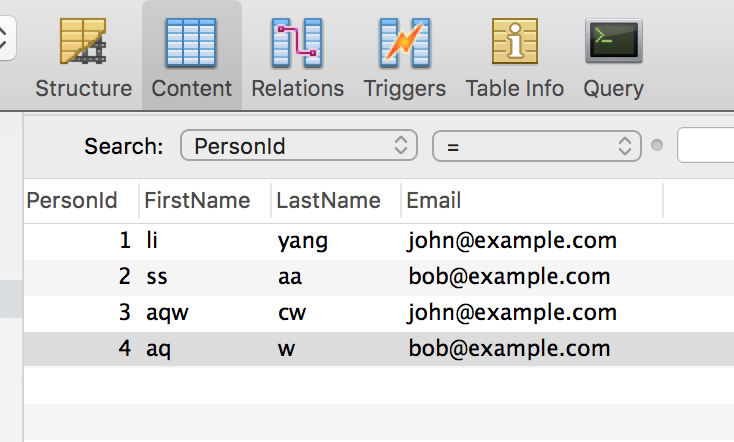Image resolution: width=734 pixels, height=442 pixels.
Task: Select the row with FirstName ss
Action: point(379,277)
